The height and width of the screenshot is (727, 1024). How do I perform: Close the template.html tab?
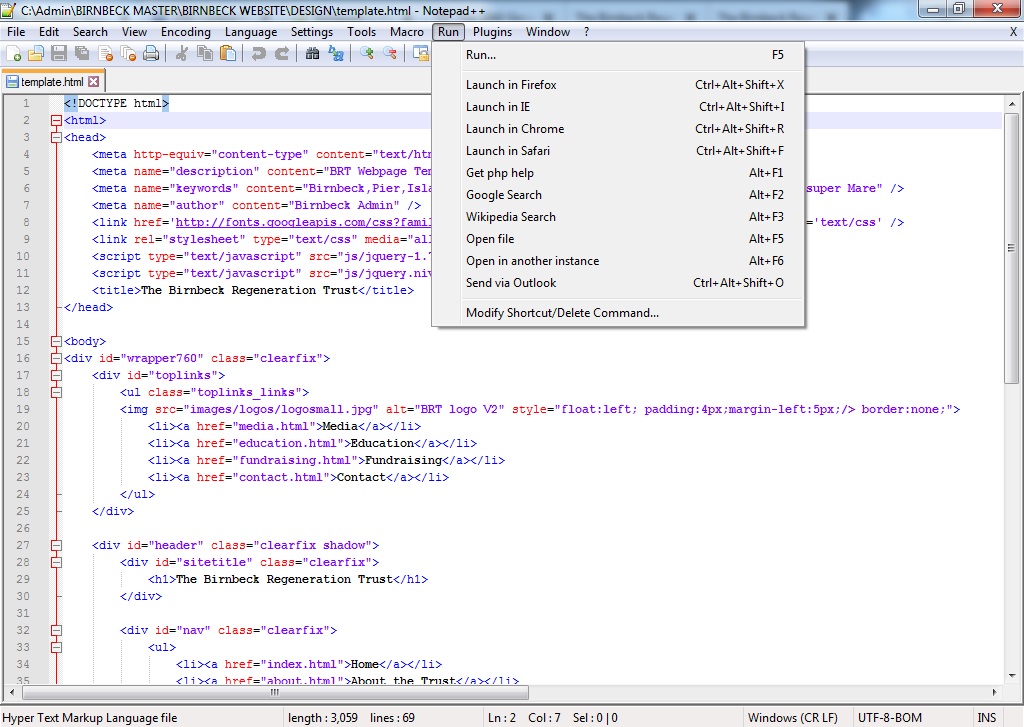[94, 82]
